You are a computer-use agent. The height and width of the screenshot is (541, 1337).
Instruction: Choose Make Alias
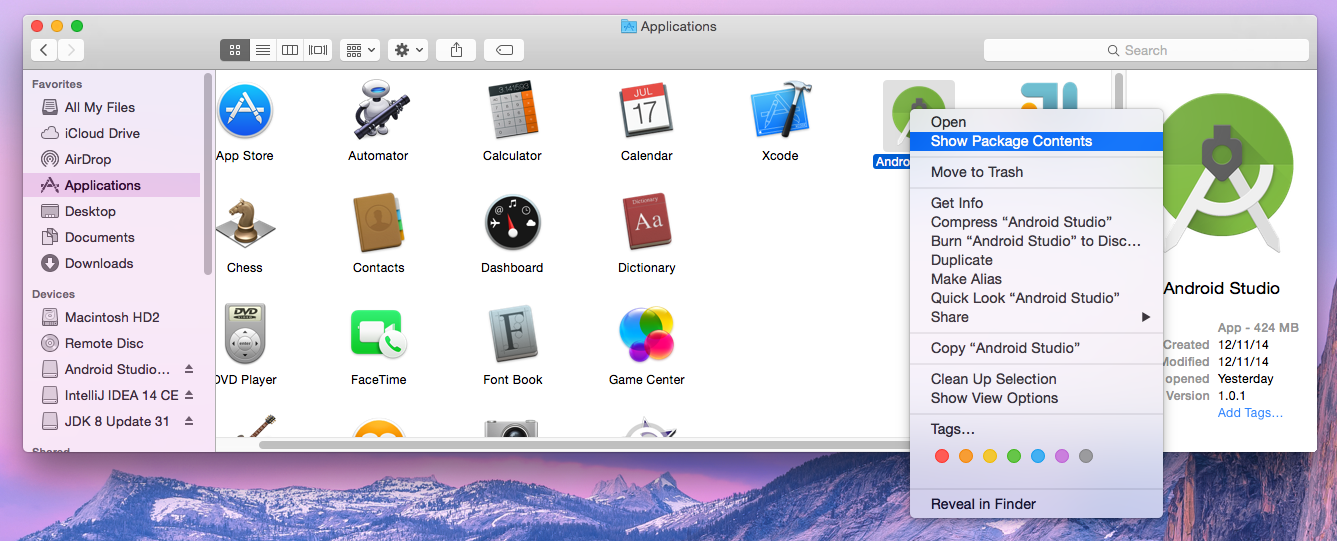1036,279
